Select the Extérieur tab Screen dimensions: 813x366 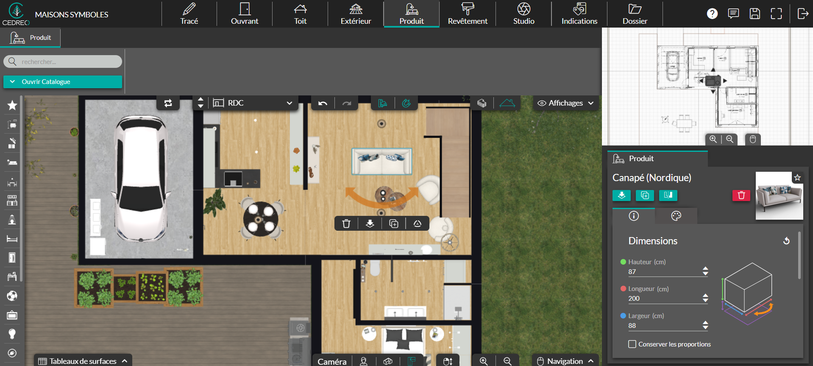(x=356, y=13)
